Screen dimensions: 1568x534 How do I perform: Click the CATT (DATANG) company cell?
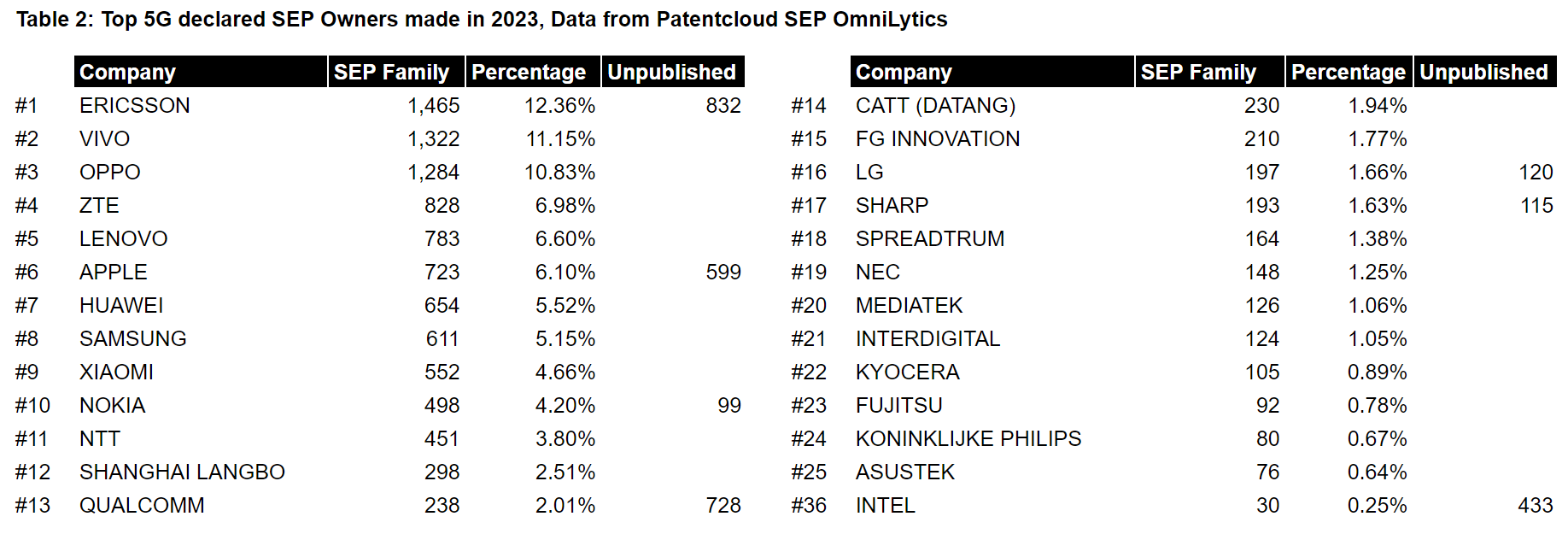pos(935,106)
